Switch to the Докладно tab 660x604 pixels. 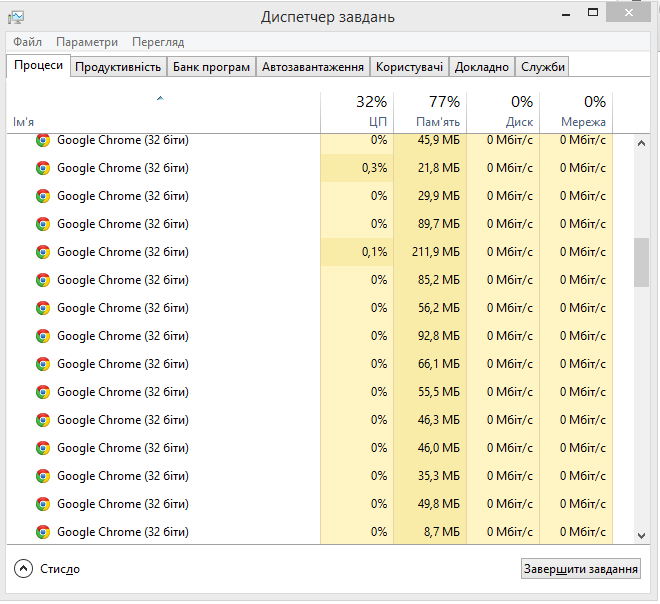(482, 67)
